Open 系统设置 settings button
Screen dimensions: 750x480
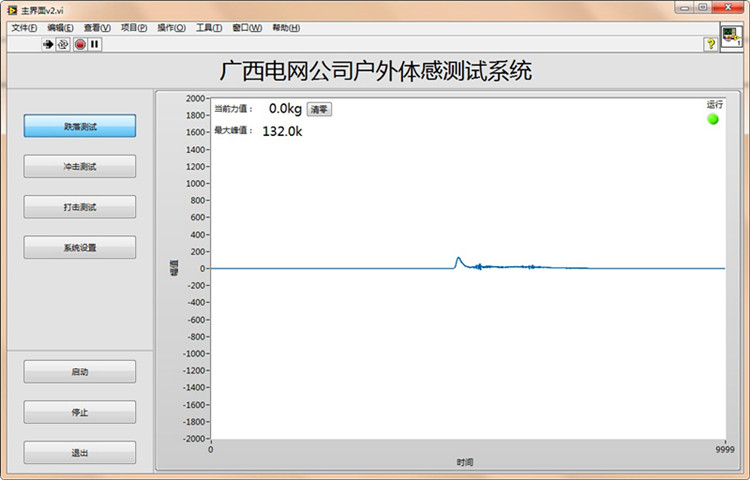click(x=80, y=247)
